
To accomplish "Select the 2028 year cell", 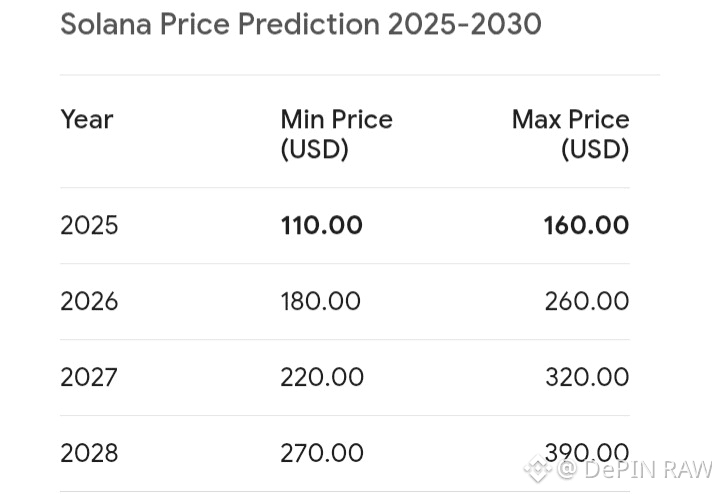I will [x=89, y=453].
